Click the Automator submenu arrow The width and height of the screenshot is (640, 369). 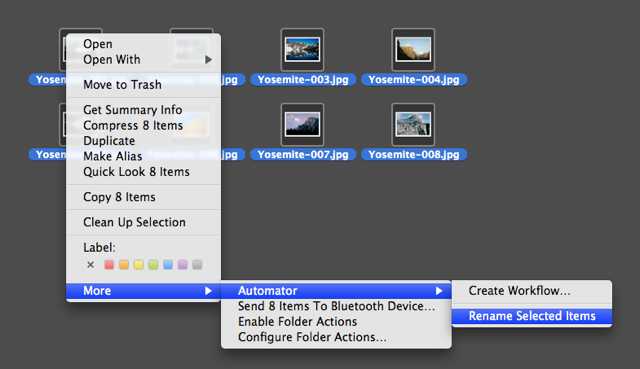click(x=439, y=291)
